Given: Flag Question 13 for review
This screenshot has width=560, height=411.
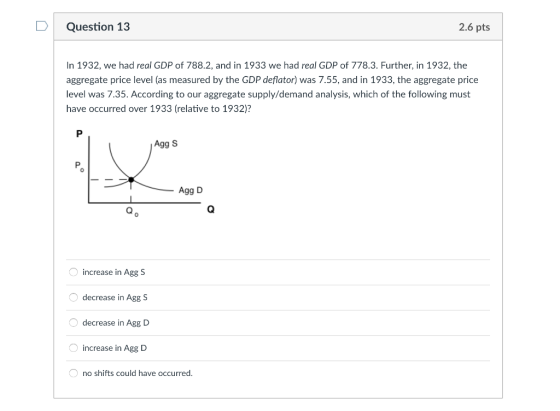Looking at the screenshot, I should [42, 26].
